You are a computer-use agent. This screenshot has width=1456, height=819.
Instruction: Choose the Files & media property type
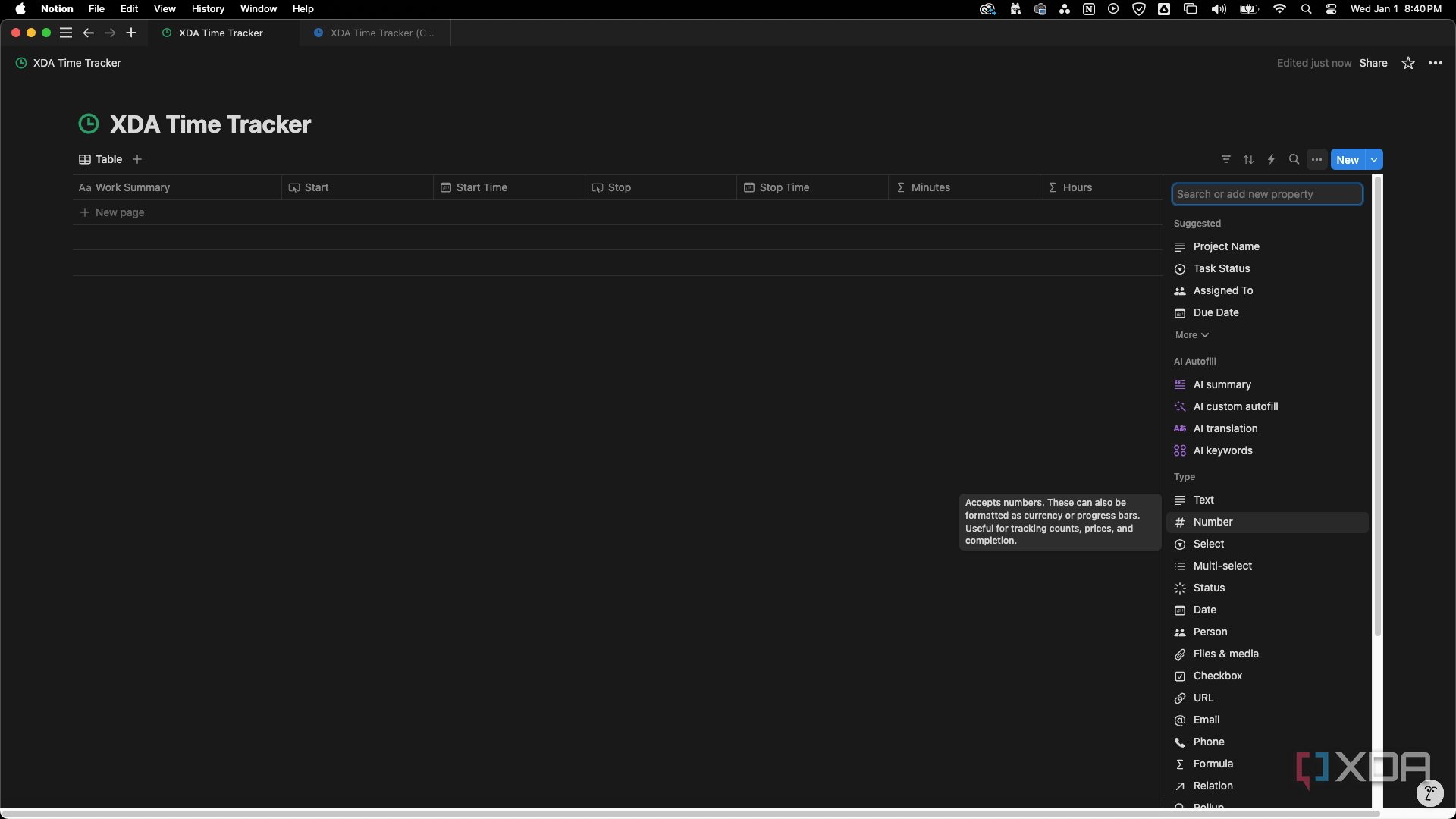click(1267, 654)
